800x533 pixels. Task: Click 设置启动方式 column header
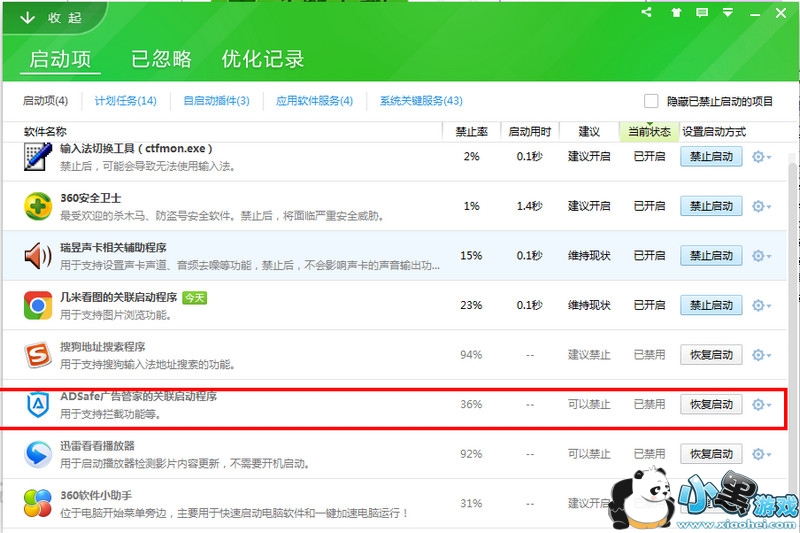pyautogui.click(x=714, y=132)
